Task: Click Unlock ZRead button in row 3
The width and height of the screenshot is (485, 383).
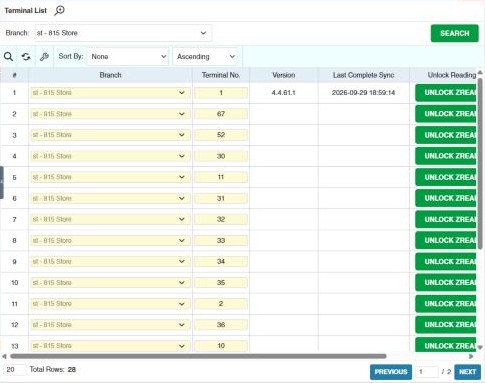Action: coord(446,135)
